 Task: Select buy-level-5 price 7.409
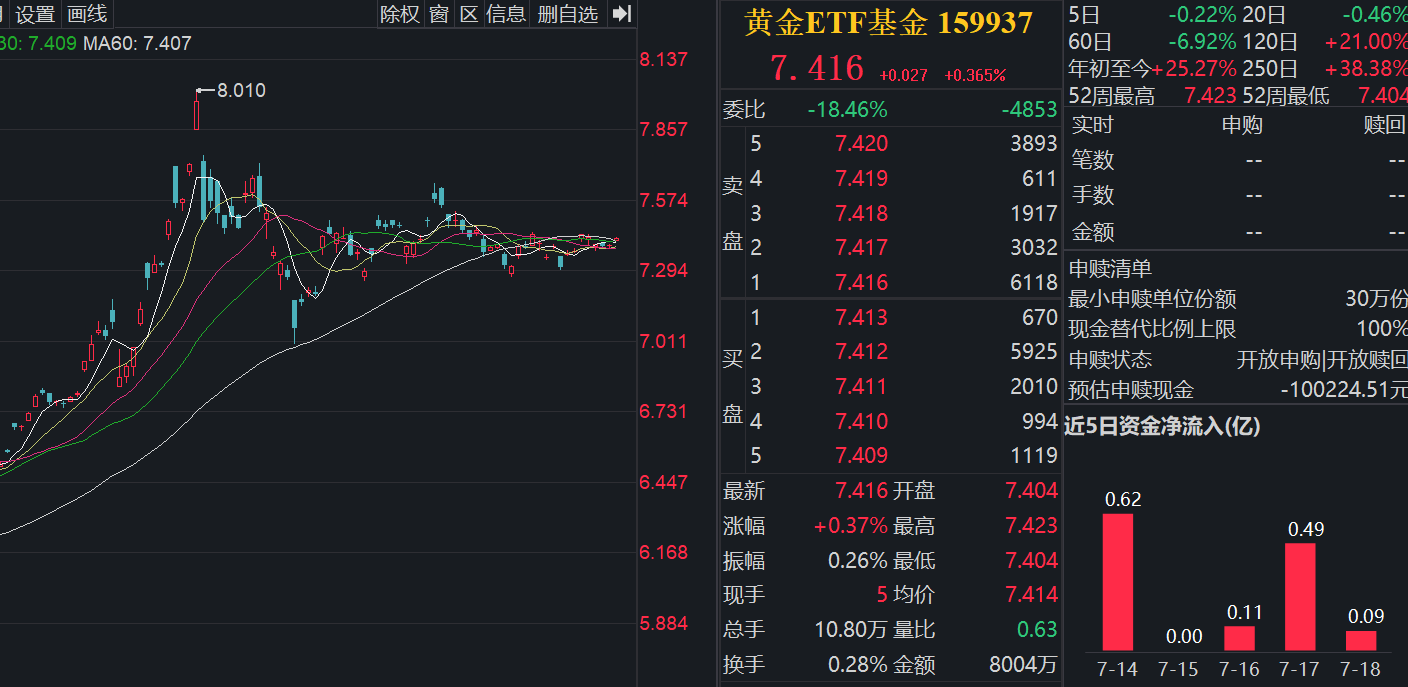point(860,455)
